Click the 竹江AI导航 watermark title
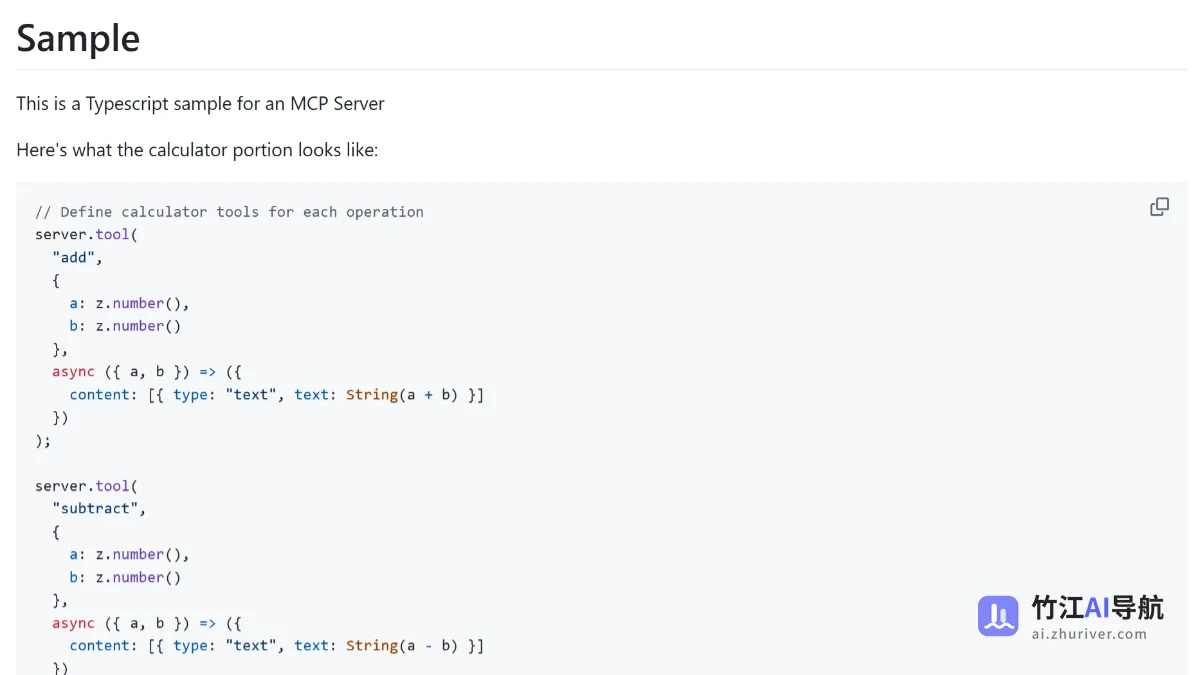Image resolution: width=1200 pixels, height=675 pixels. tap(1097, 608)
